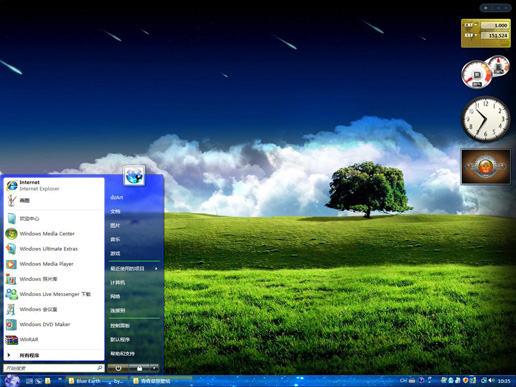The width and height of the screenshot is (516, 387).
Task: Open Help and Support (帮助和支持)
Action: pos(122,354)
